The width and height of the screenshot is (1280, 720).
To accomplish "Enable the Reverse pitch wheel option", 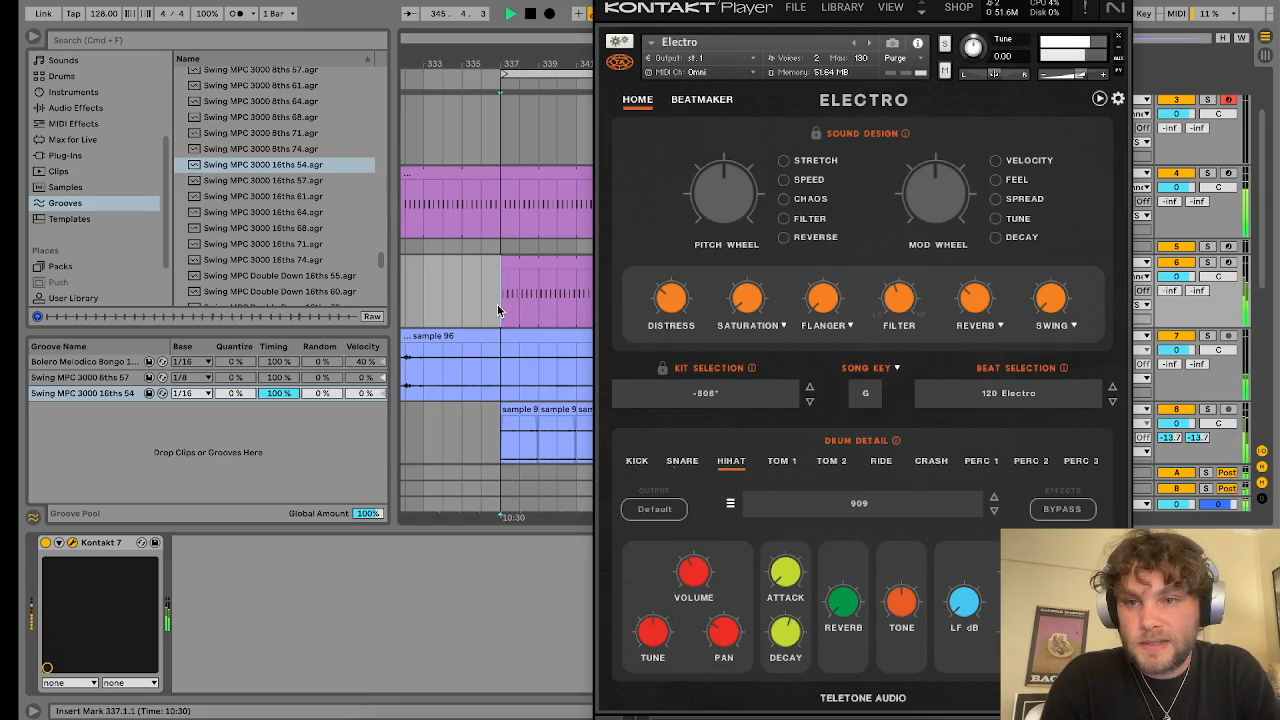I will [x=784, y=237].
